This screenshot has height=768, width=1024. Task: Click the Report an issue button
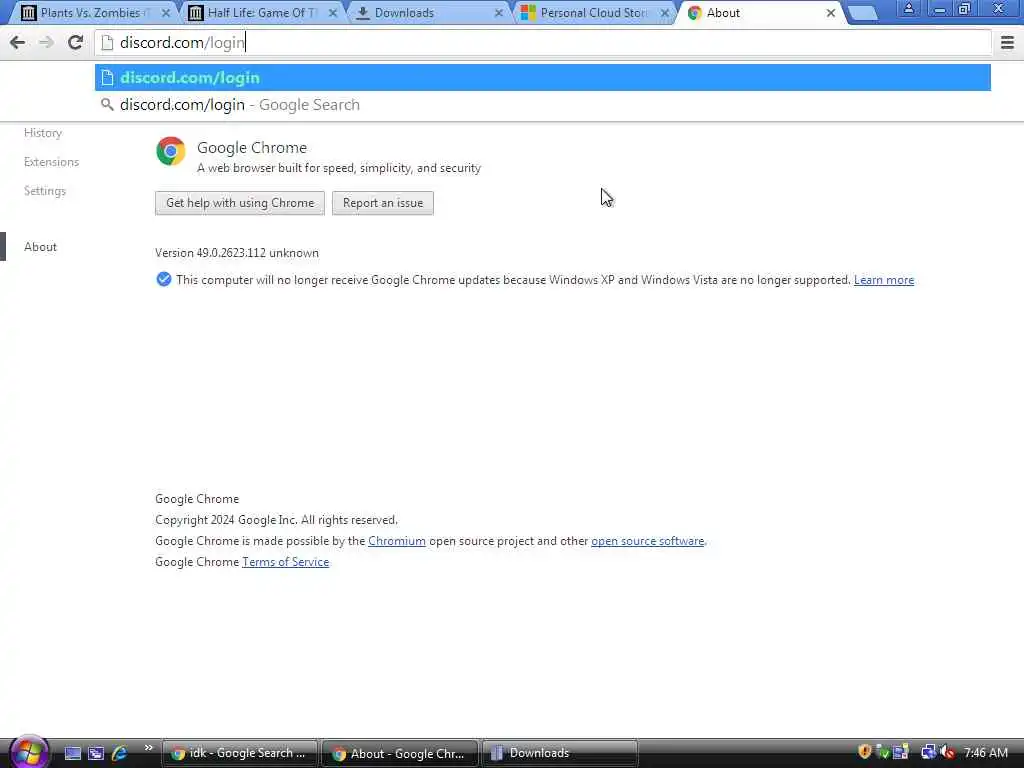coord(383,203)
